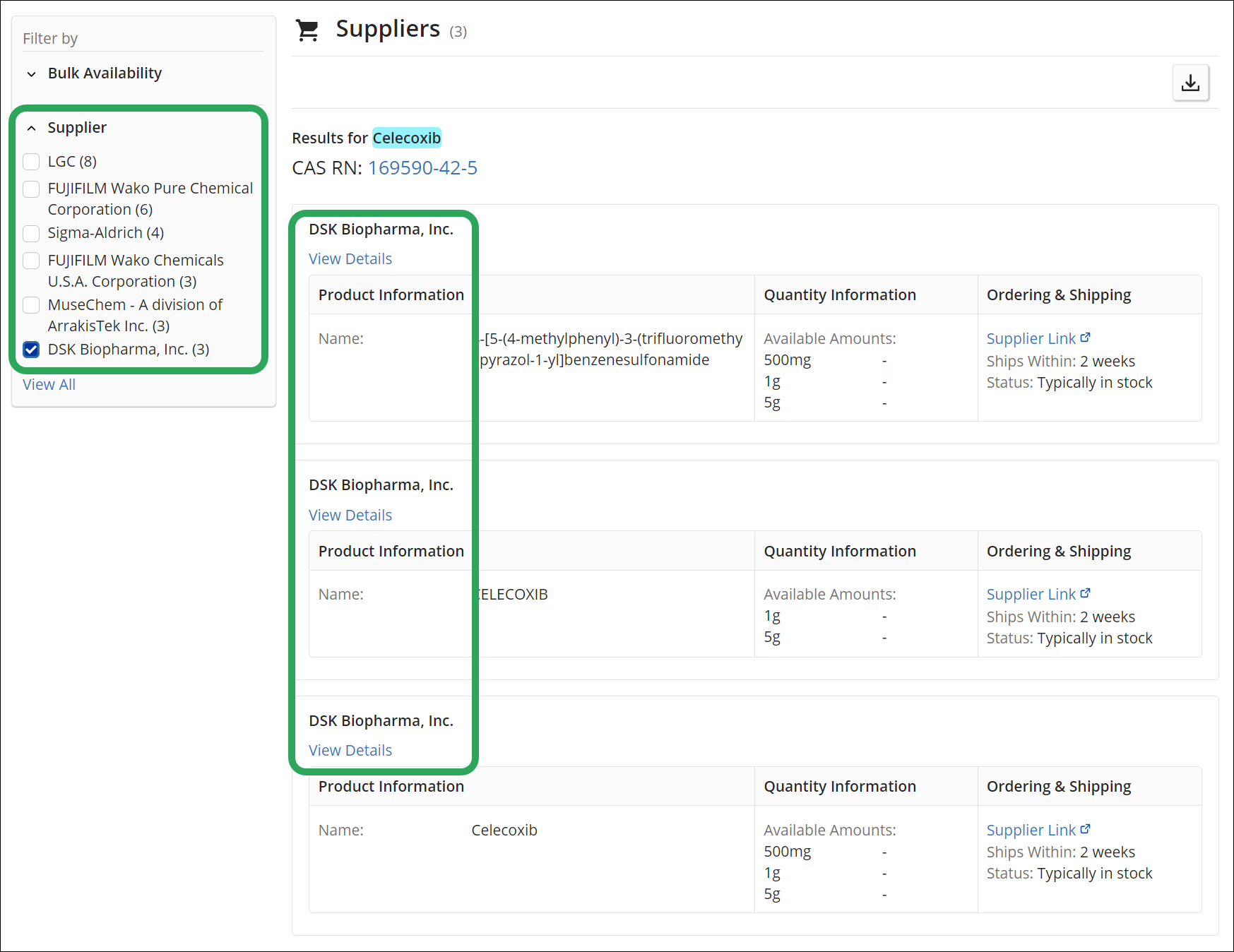
Task: Check the Sigma-Aldrich (4) filter
Action: 31,233
